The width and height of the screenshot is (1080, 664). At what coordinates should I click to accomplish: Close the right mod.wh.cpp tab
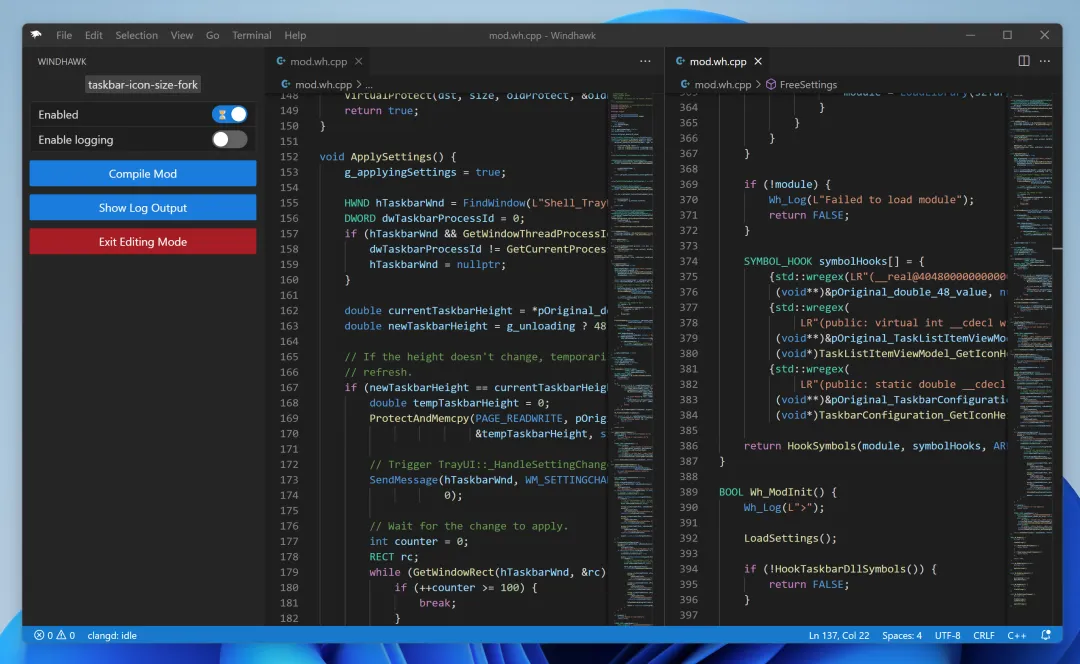758,61
